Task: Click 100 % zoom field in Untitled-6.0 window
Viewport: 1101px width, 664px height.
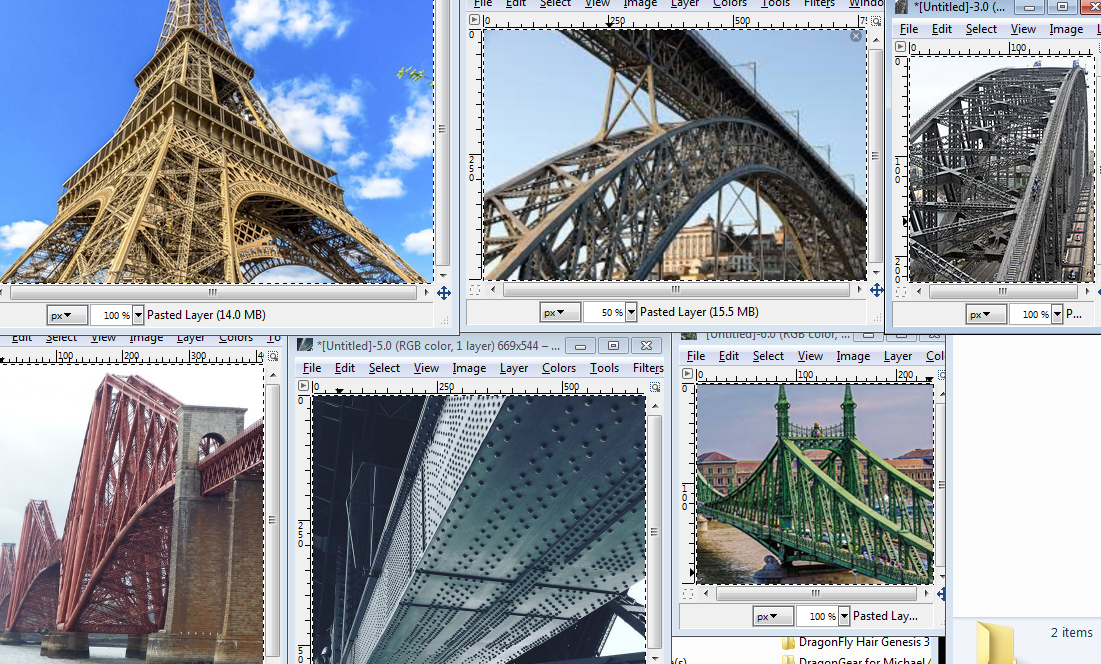Action: 818,616
